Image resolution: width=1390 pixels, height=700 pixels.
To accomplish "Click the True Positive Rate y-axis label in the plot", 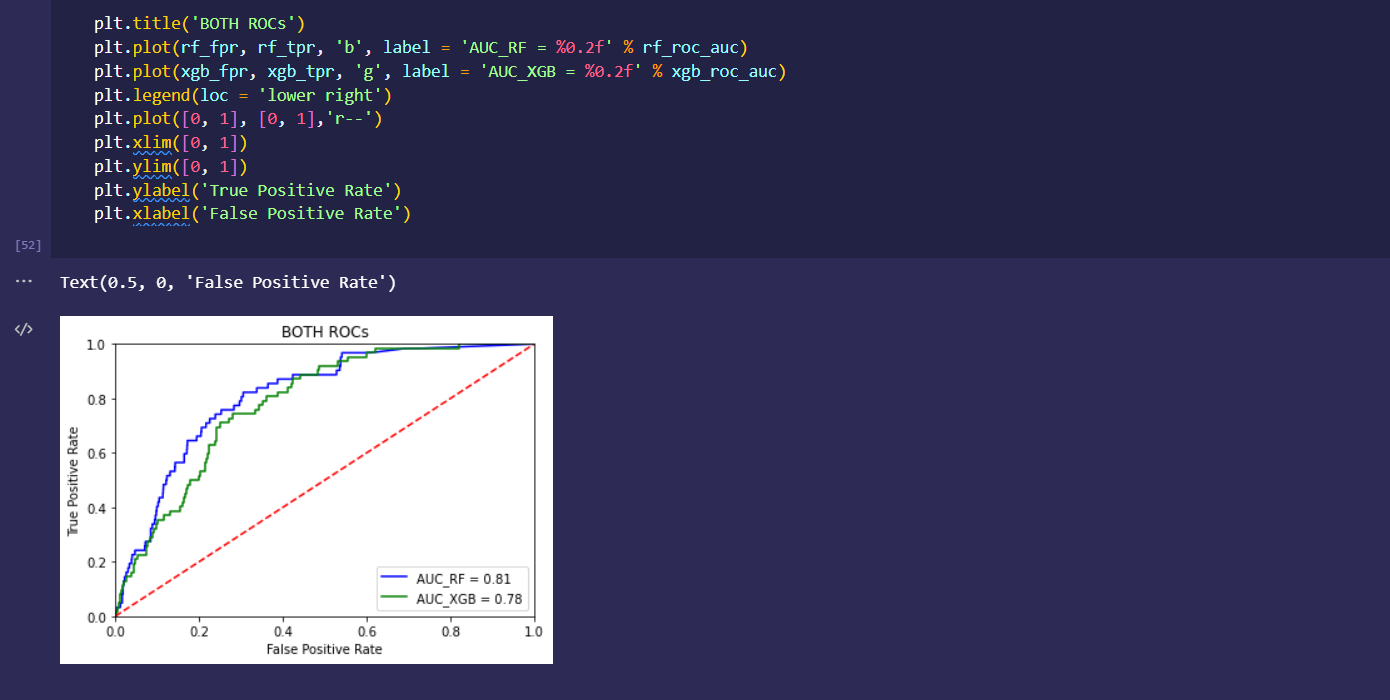I will pyautogui.click(x=73, y=481).
